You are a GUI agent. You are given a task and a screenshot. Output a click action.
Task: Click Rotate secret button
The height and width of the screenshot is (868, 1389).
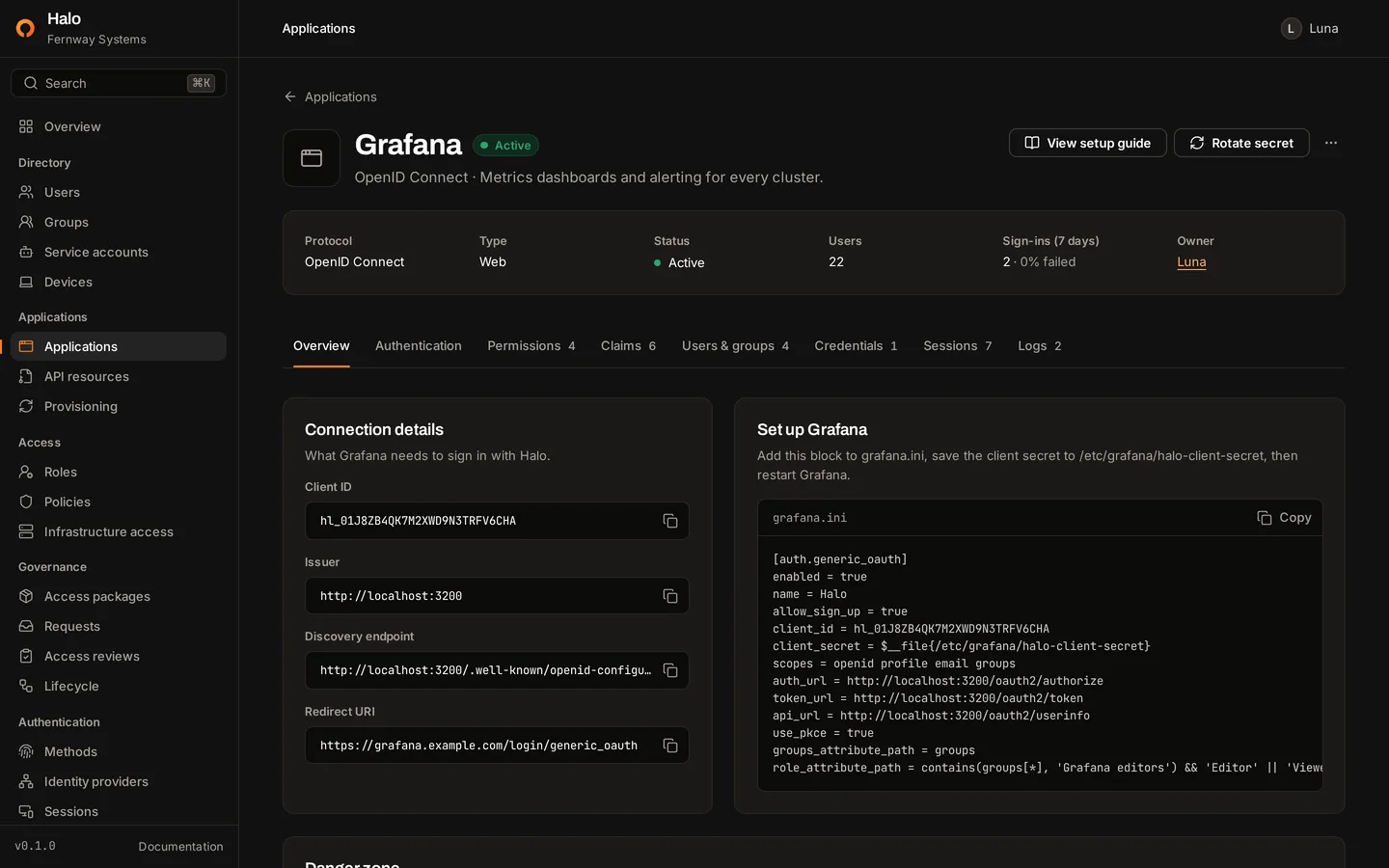point(1241,143)
